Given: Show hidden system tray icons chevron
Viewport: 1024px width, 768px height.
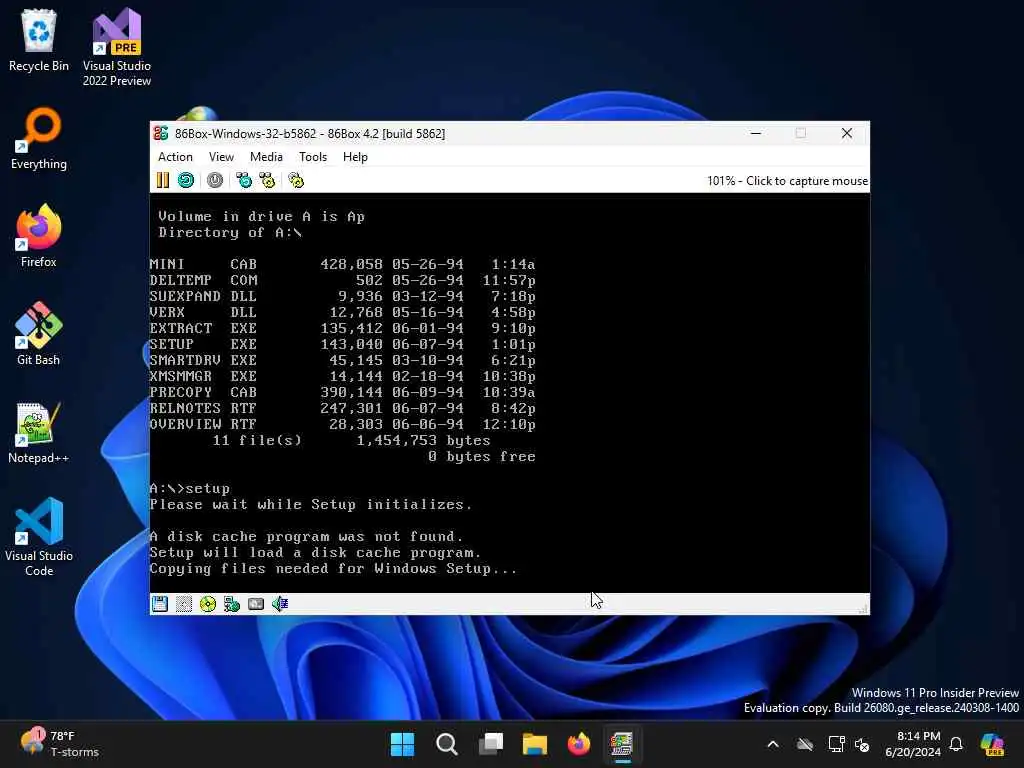Looking at the screenshot, I should coord(773,744).
